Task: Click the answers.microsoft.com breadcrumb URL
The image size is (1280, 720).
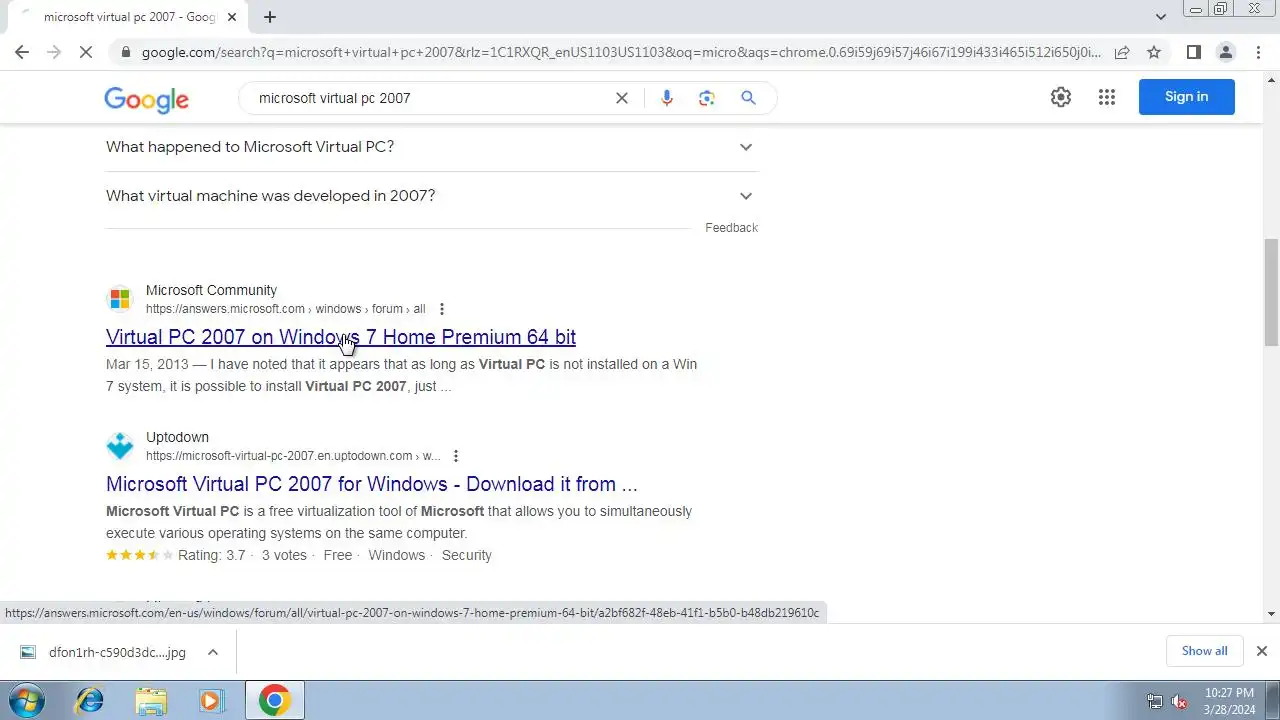Action: click(x=285, y=309)
